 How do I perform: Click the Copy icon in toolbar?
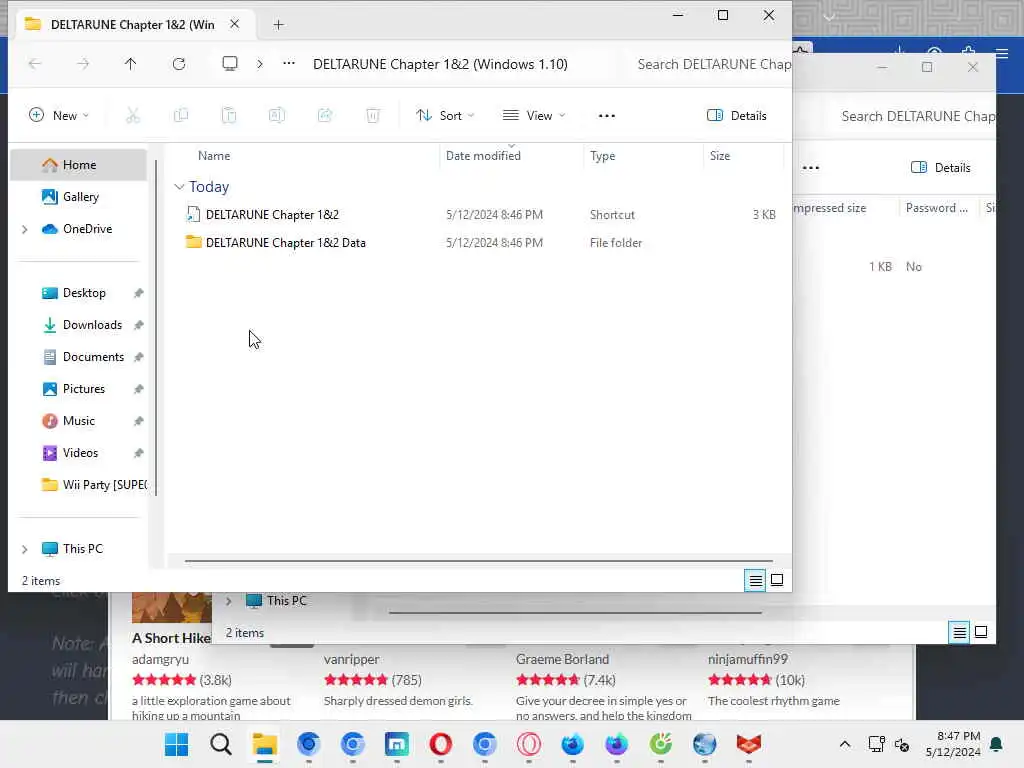181,116
